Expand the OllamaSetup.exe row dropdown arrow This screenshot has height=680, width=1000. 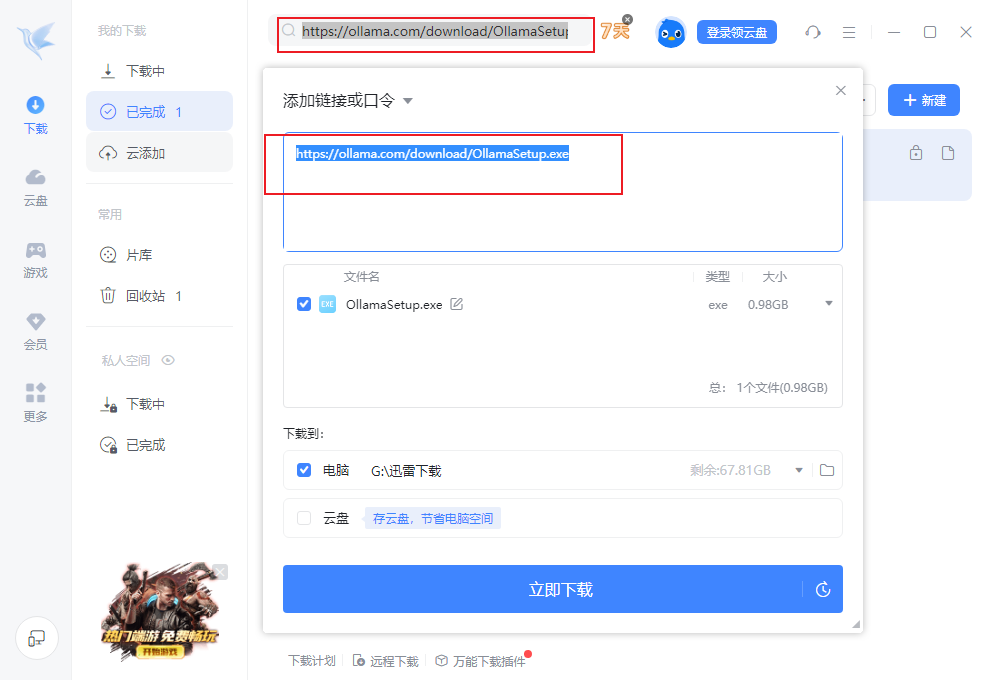(x=828, y=303)
